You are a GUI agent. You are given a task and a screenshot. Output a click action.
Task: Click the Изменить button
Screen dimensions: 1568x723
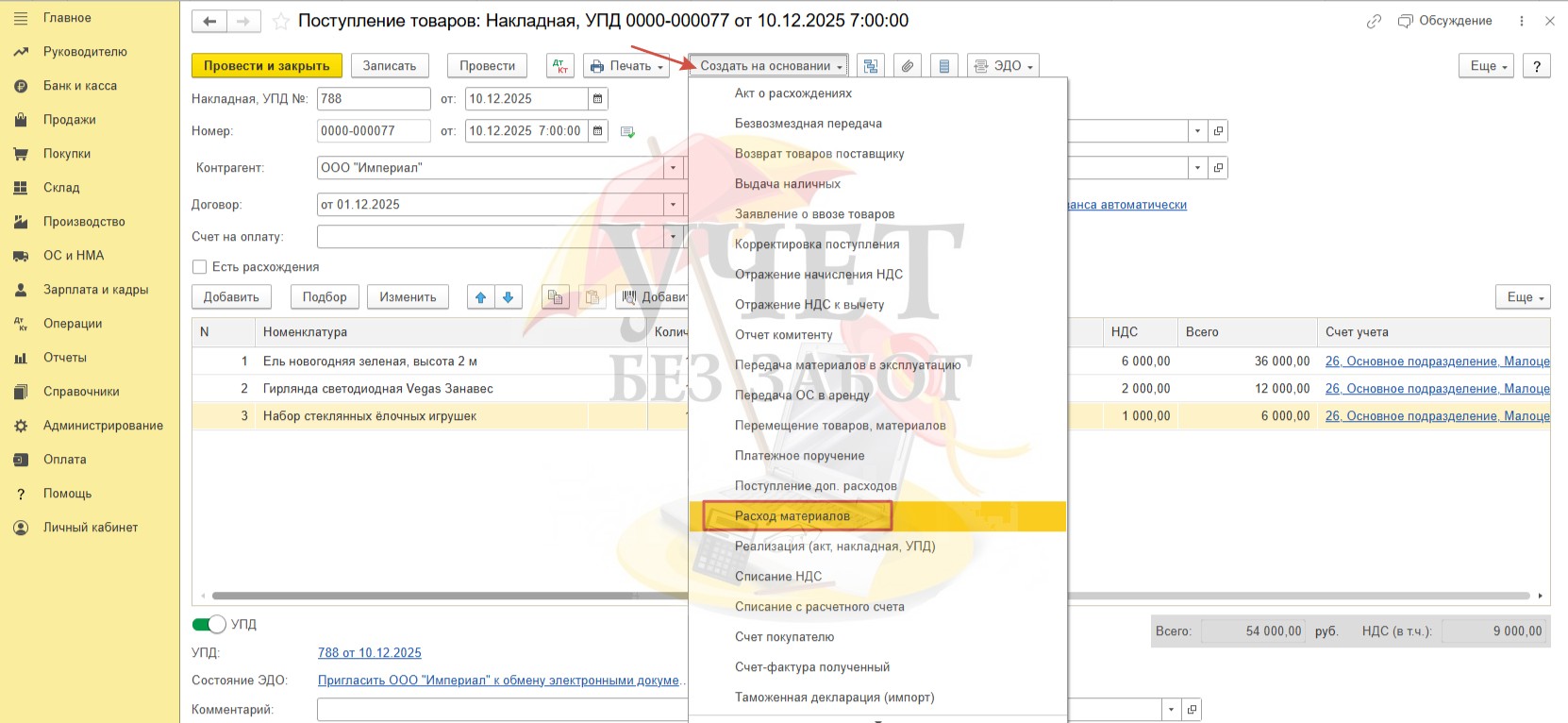click(x=408, y=297)
